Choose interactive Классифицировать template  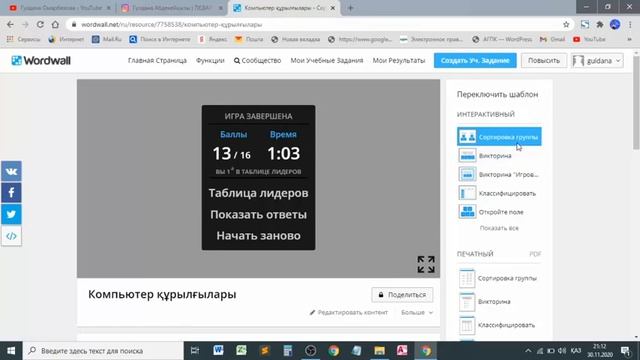(499, 193)
